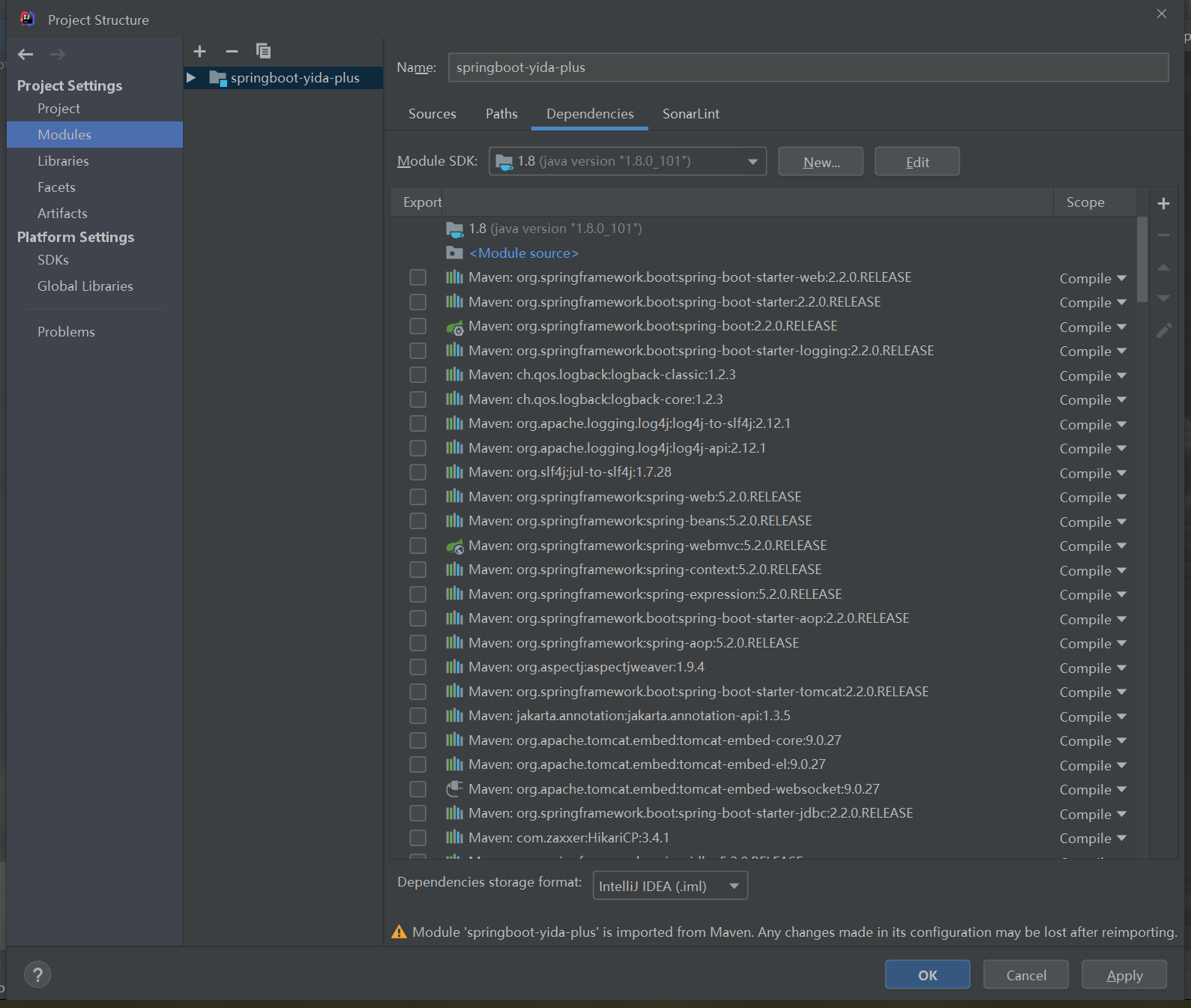Toggle export for spring-aop:5.2.0.RELEASE

click(x=418, y=643)
